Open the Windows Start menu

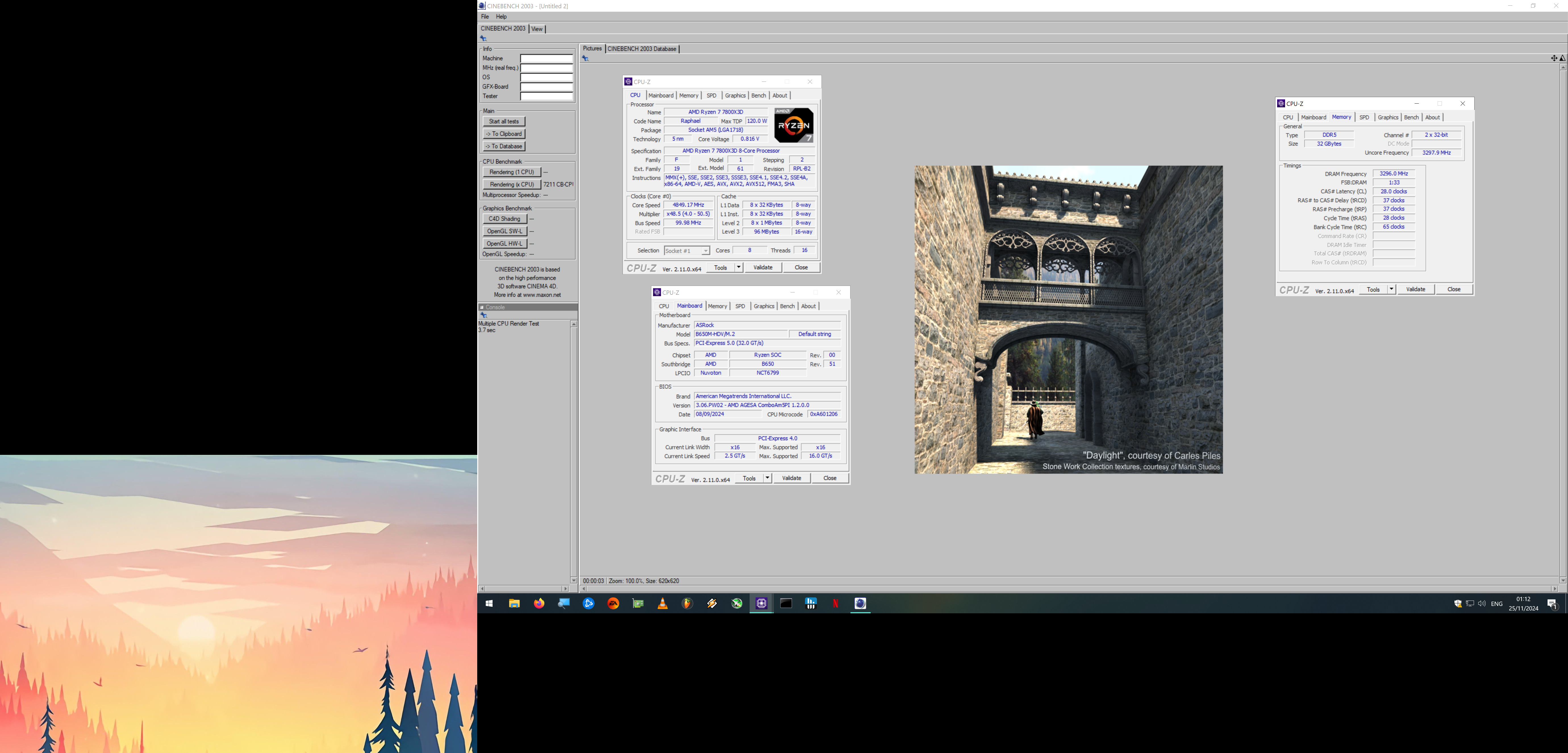[x=489, y=603]
